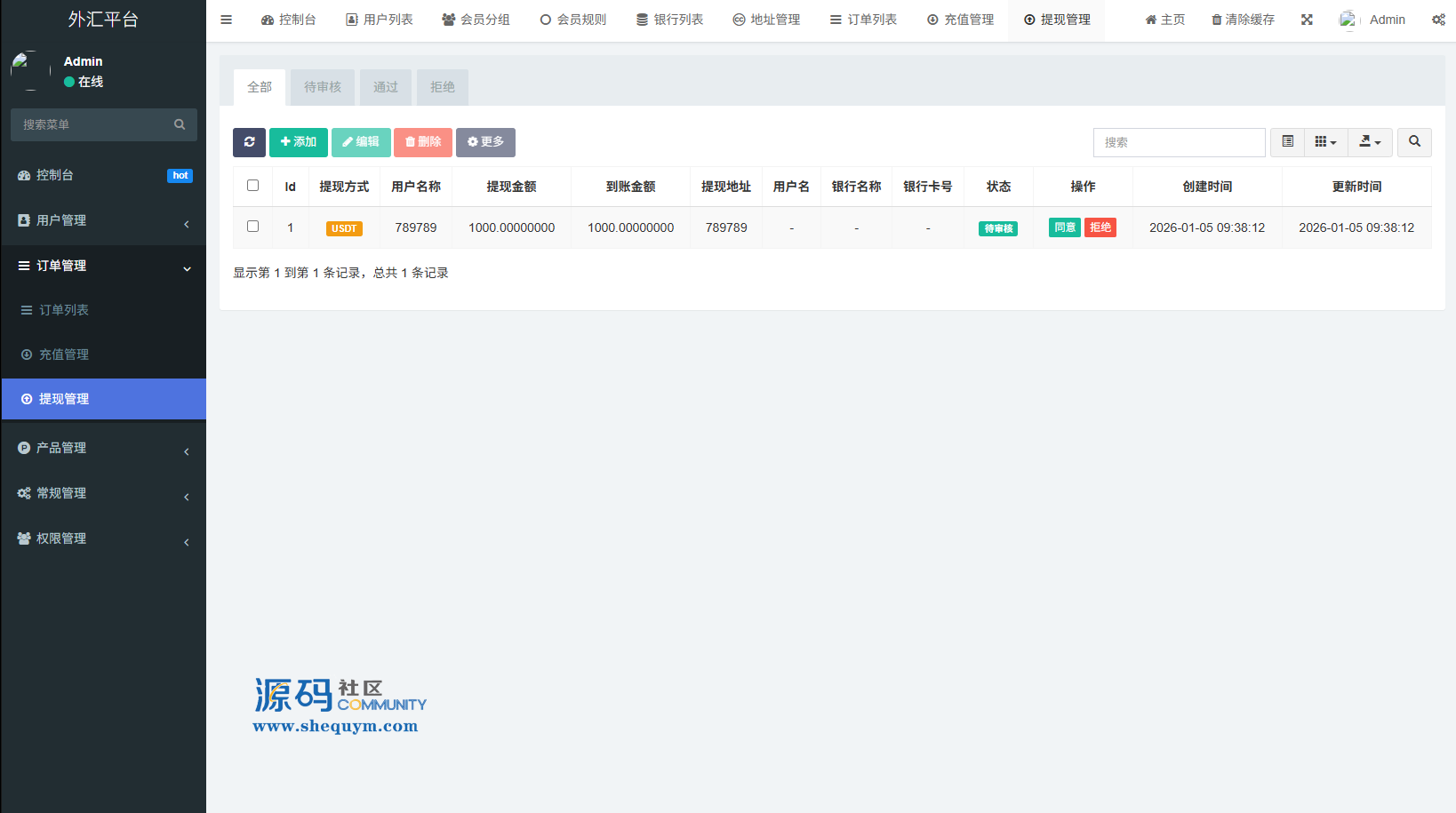Open the columns visibility dropdown

(x=1325, y=142)
